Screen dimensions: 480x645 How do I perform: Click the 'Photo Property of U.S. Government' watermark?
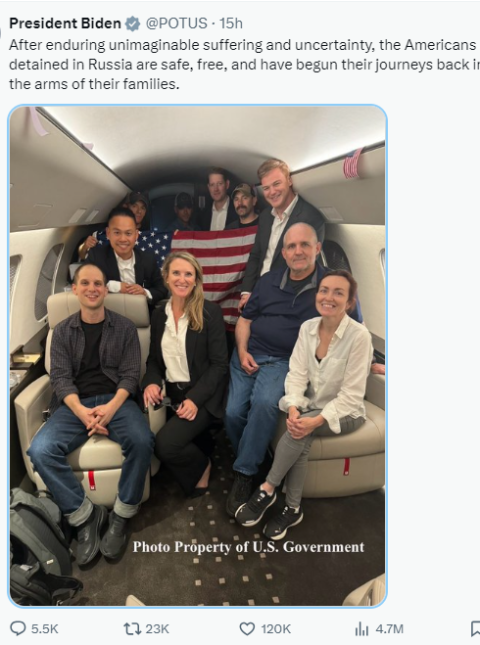pos(248,547)
